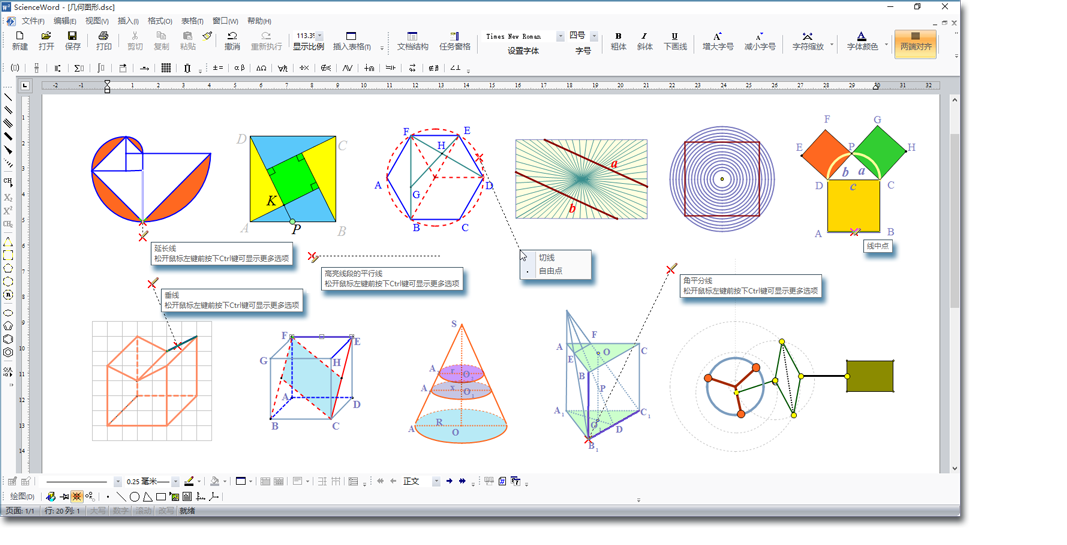The height and width of the screenshot is (545, 1067).
Task: Open the 文档结构 document structure panel
Action: click(412, 40)
